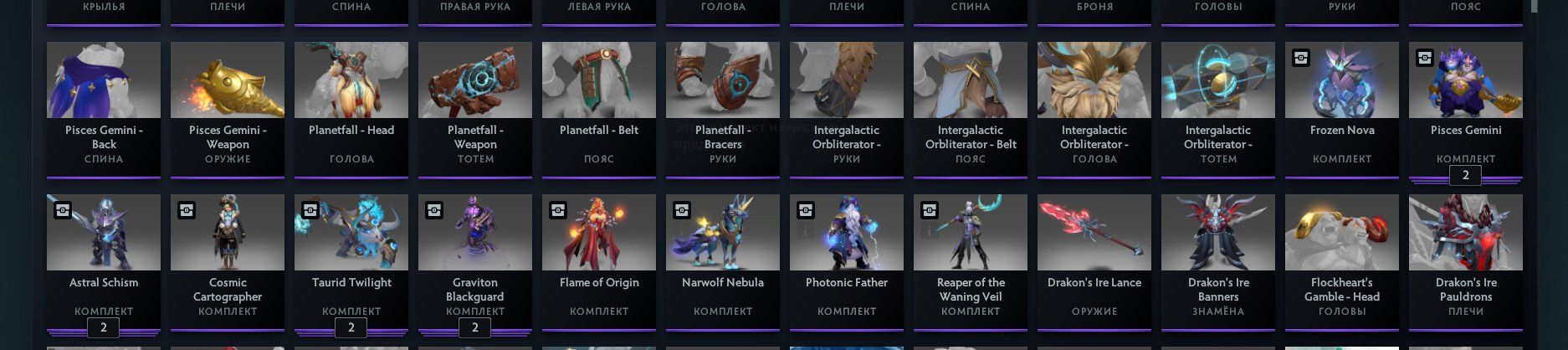This screenshot has height=350, width=1568.
Task: Click bundle icon on Cosmic Cartographer
Action: coord(186,210)
